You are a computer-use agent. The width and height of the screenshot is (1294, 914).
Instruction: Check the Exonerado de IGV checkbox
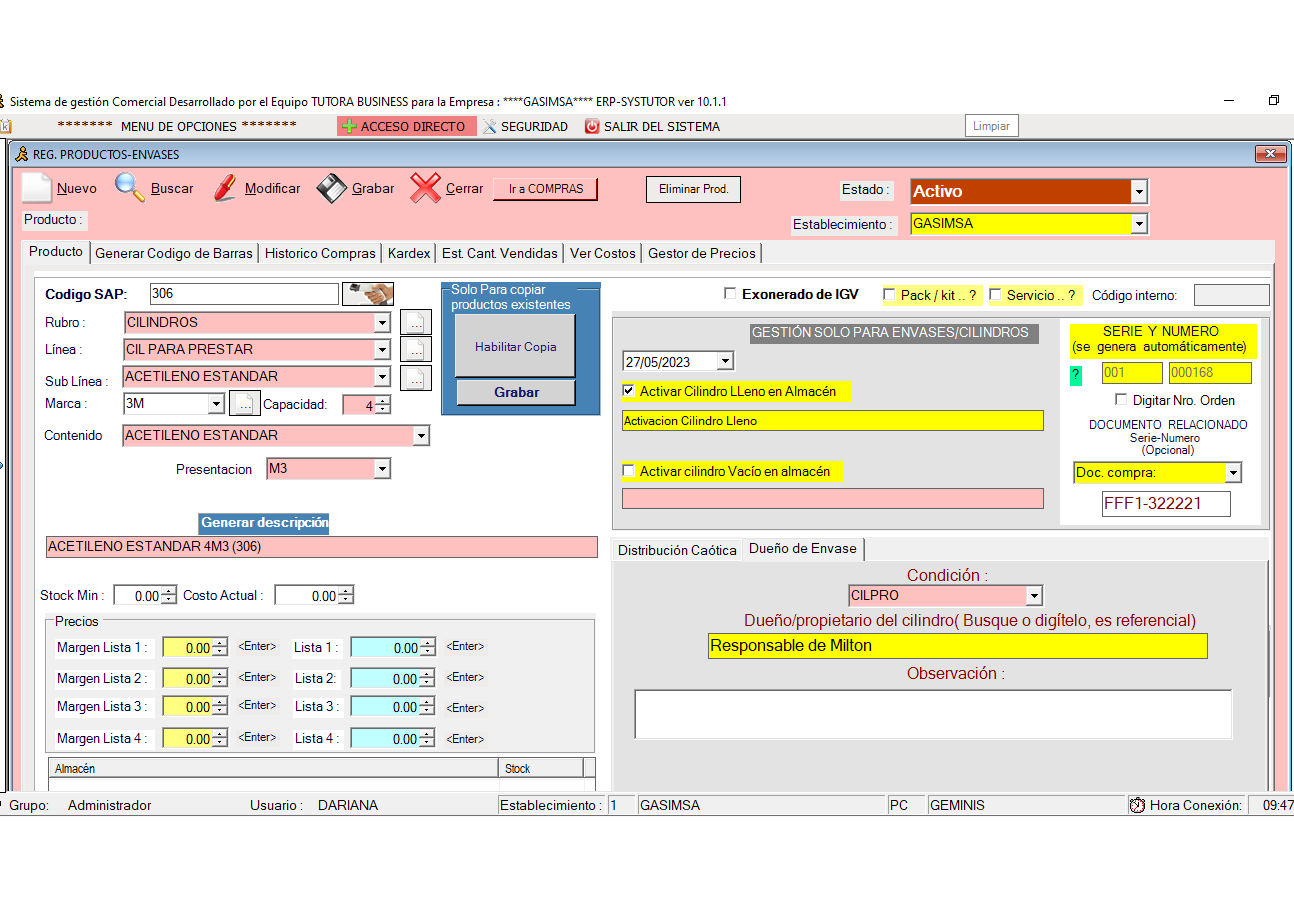(730, 294)
